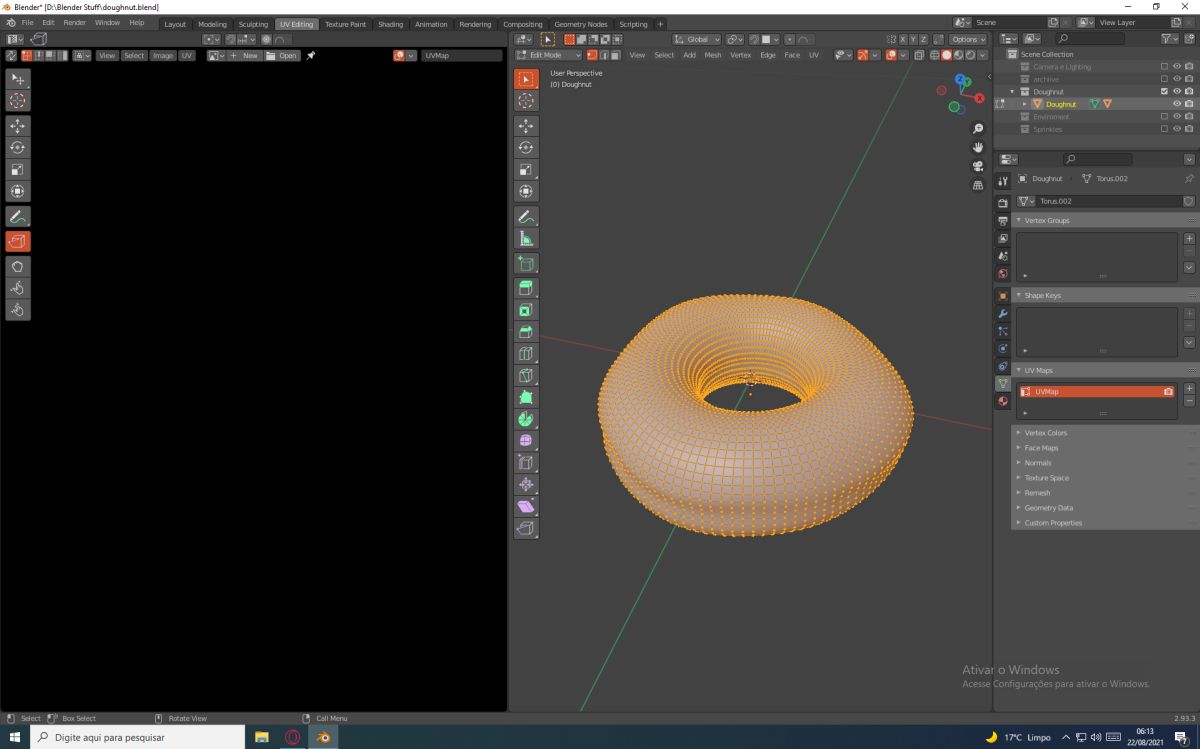
Task: Hide Sprinkles collection with eye icon
Action: tap(1177, 129)
